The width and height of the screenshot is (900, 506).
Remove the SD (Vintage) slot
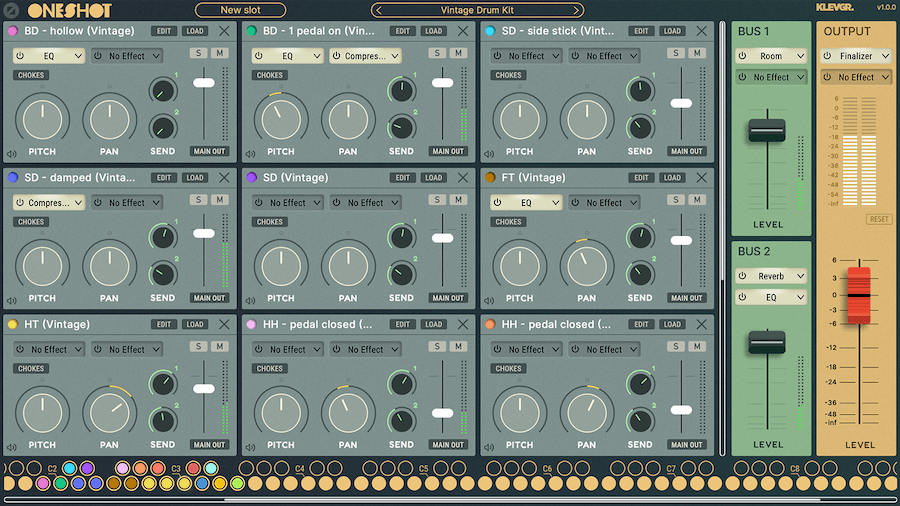(463, 178)
